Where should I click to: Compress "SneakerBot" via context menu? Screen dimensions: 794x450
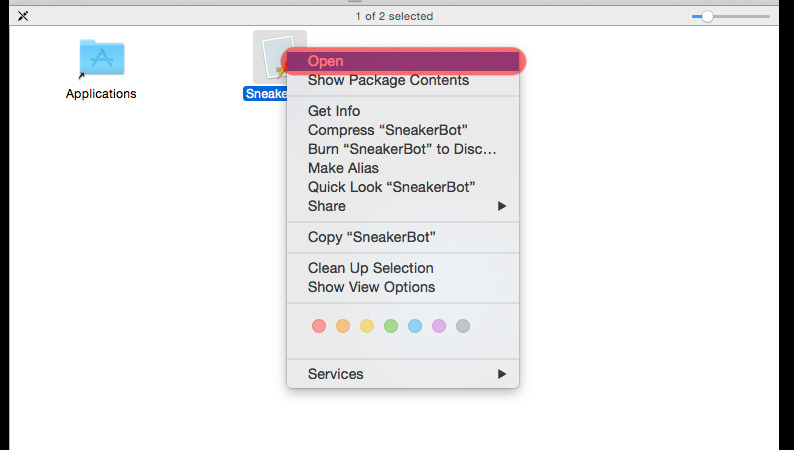click(x=388, y=130)
